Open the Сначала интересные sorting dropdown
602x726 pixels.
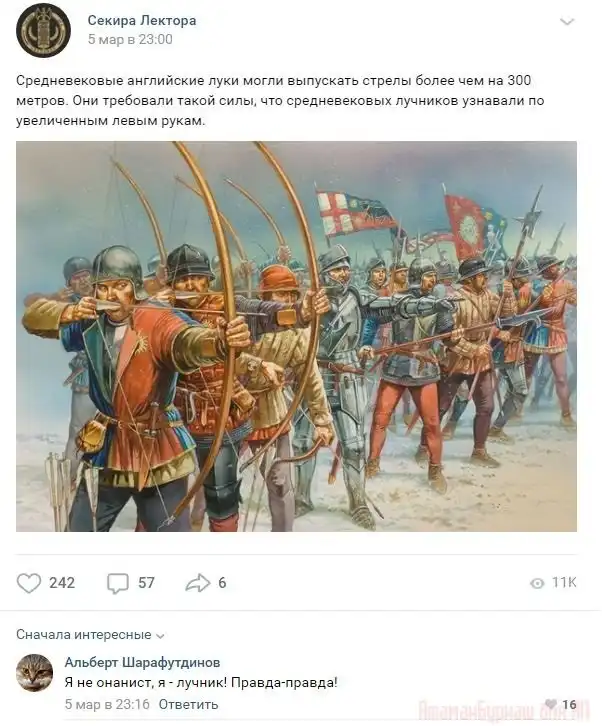pyautogui.click(x=90, y=635)
